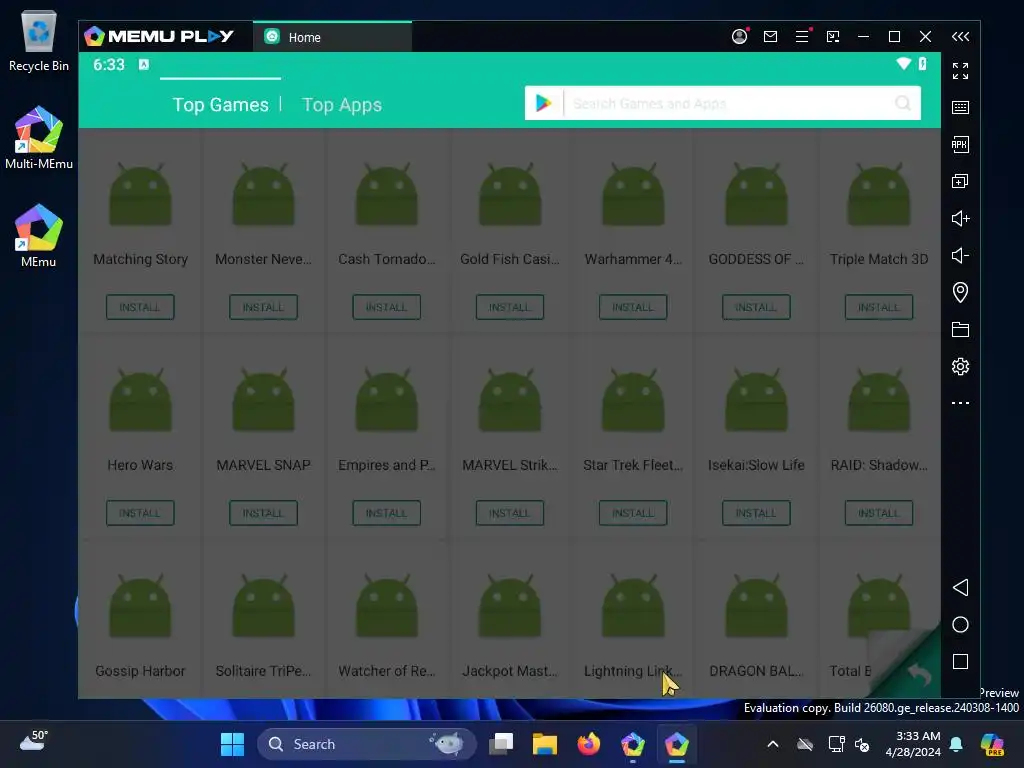The image size is (1024, 768).
Task: Show more sidebar tools via three dots
Action: pyautogui.click(x=960, y=403)
